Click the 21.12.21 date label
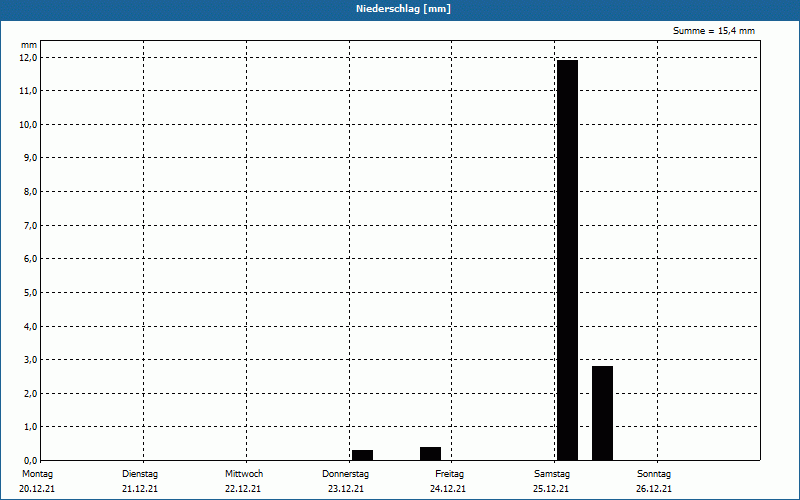Screen dimensions: 800x500 [x=140, y=489]
